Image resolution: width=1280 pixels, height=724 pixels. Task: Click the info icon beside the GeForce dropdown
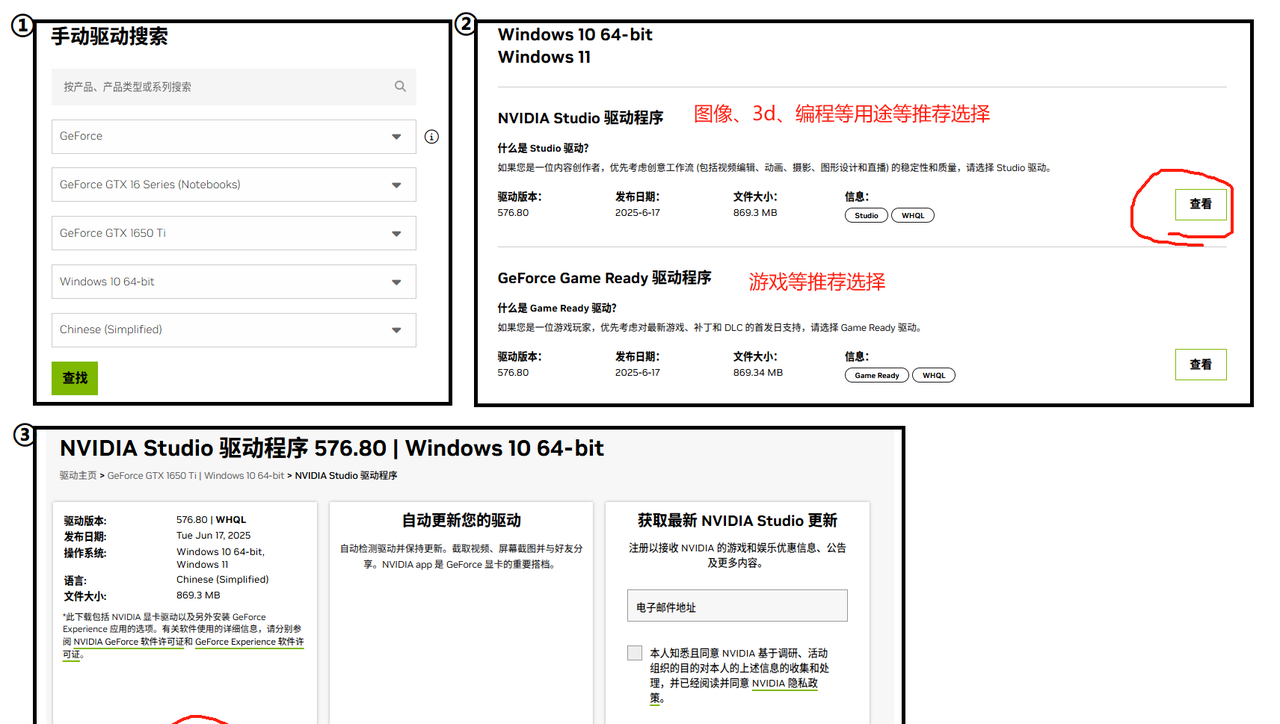(431, 136)
